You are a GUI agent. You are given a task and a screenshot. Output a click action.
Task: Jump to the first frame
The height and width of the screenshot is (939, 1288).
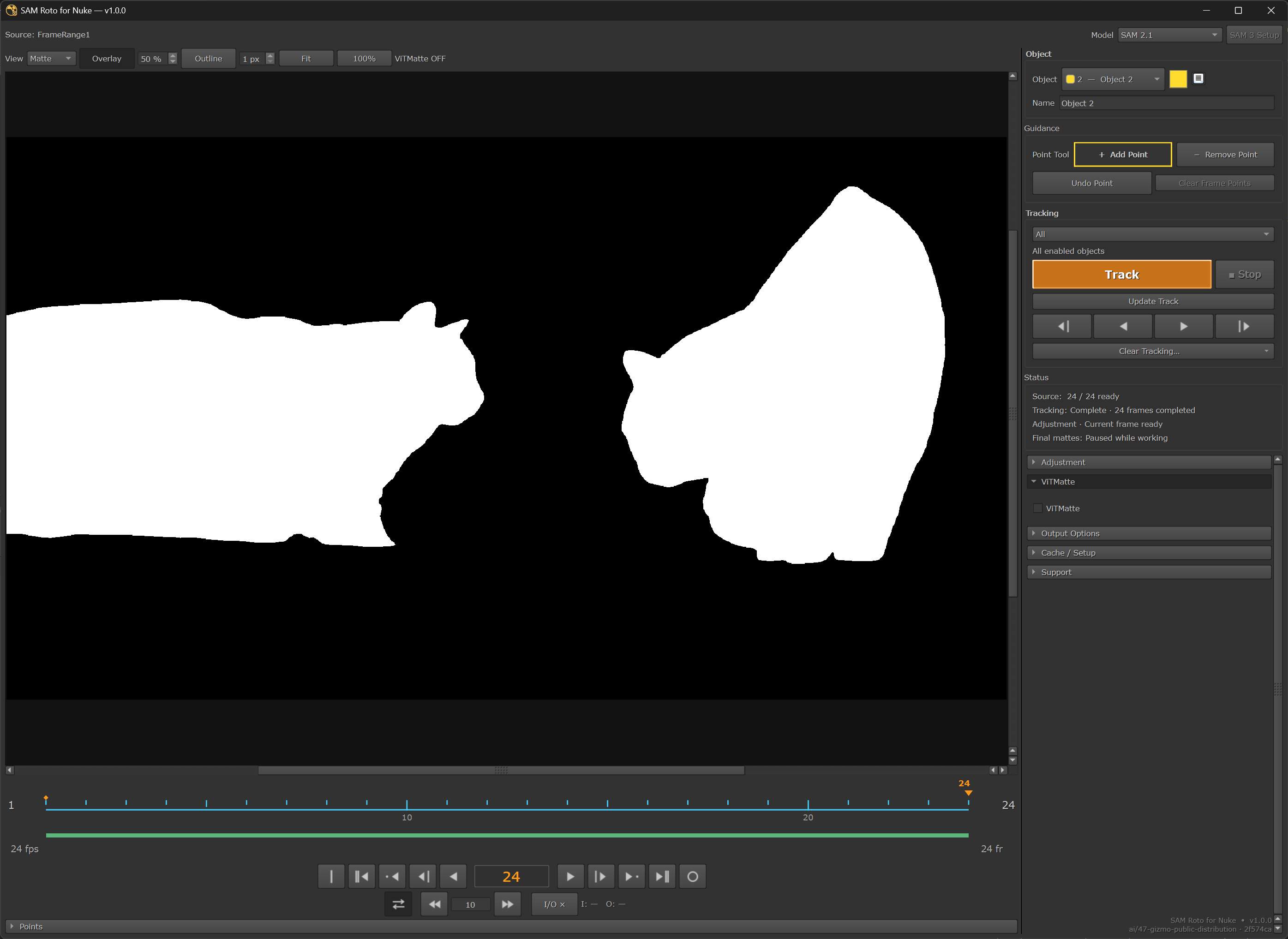pyautogui.click(x=361, y=876)
